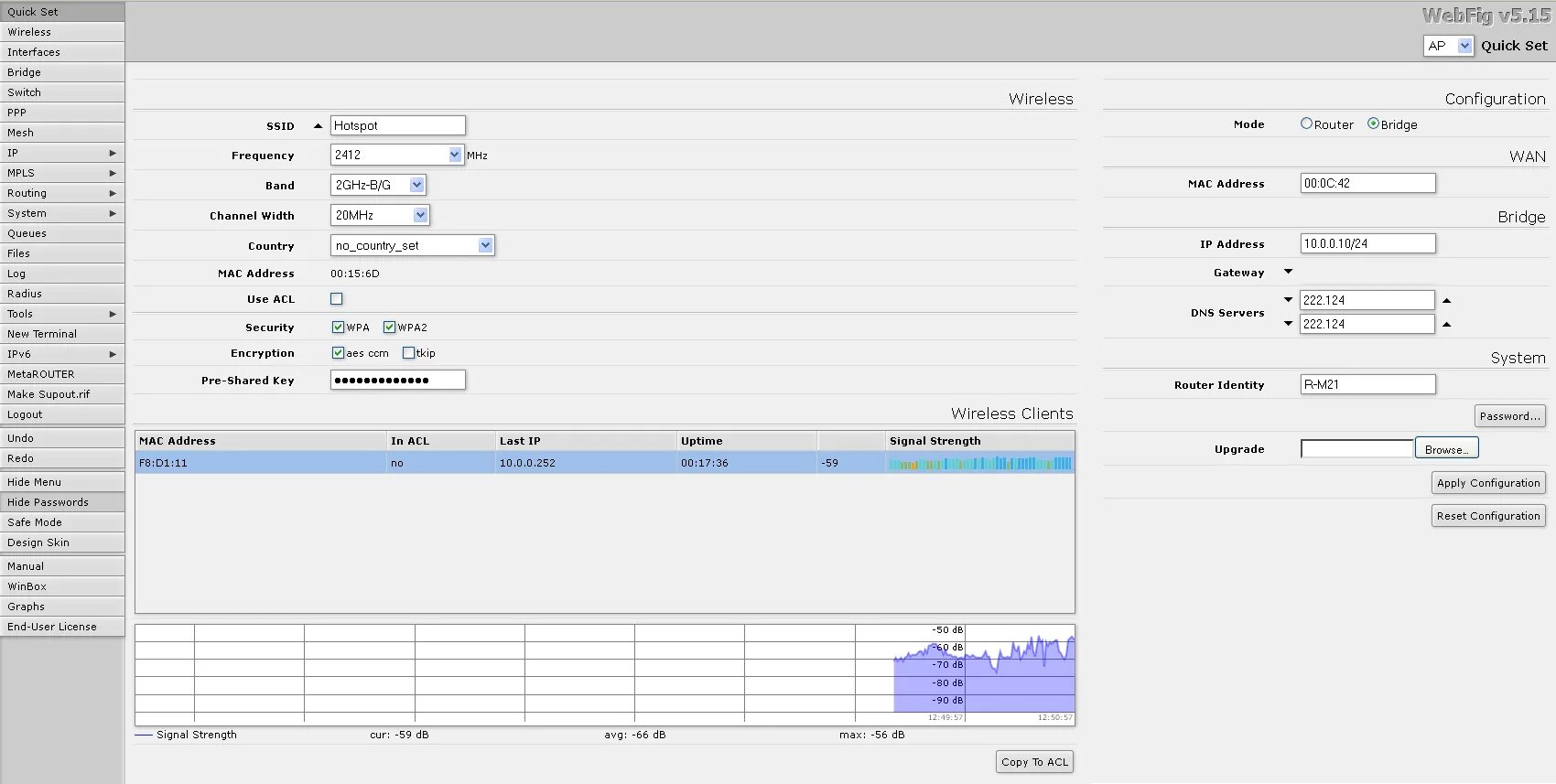
Task: Open the Frequency dropdown
Action: 397,156
